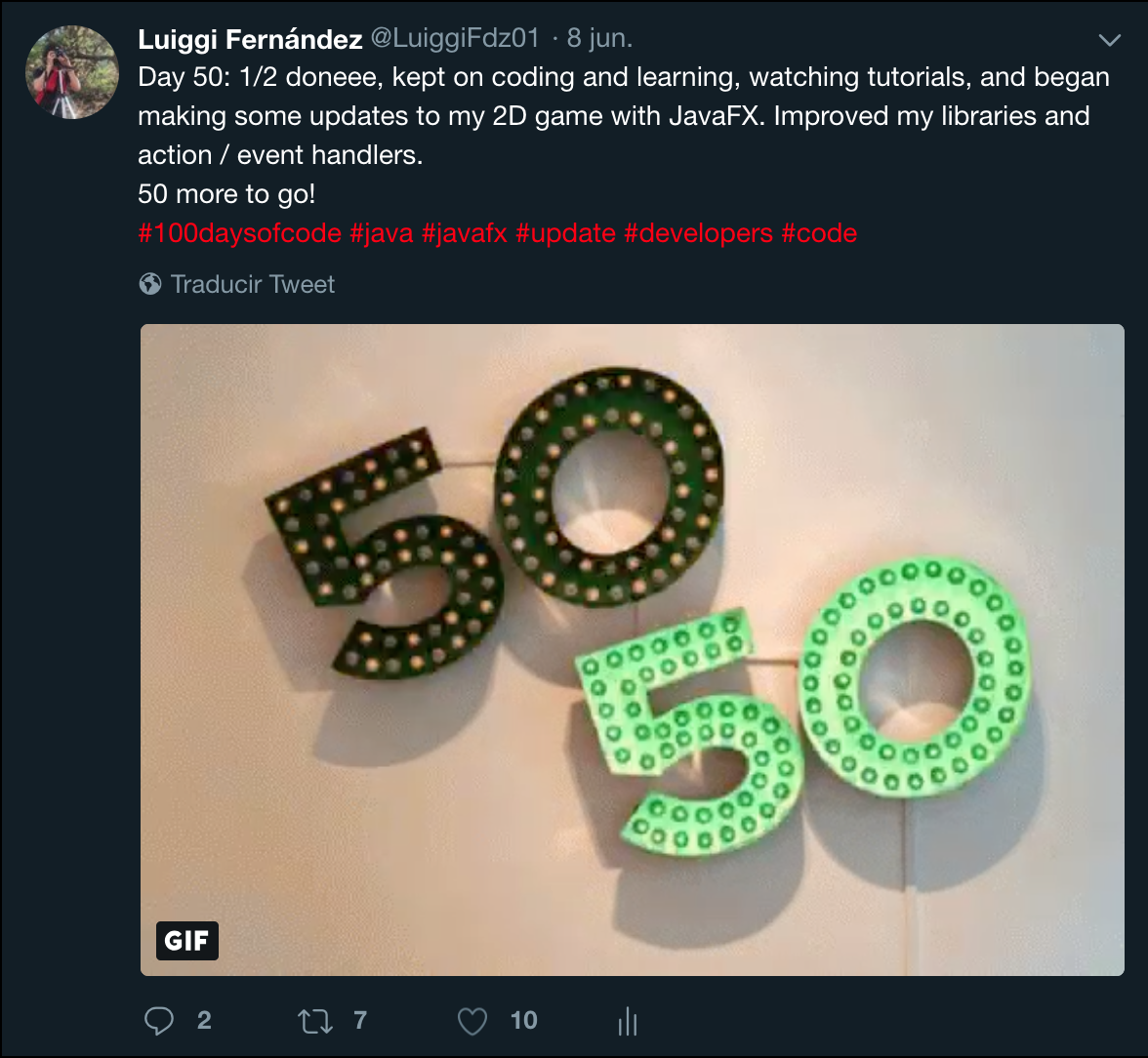This screenshot has height=1058, width=1148.
Task: Open the #java hashtag
Action: point(382,233)
